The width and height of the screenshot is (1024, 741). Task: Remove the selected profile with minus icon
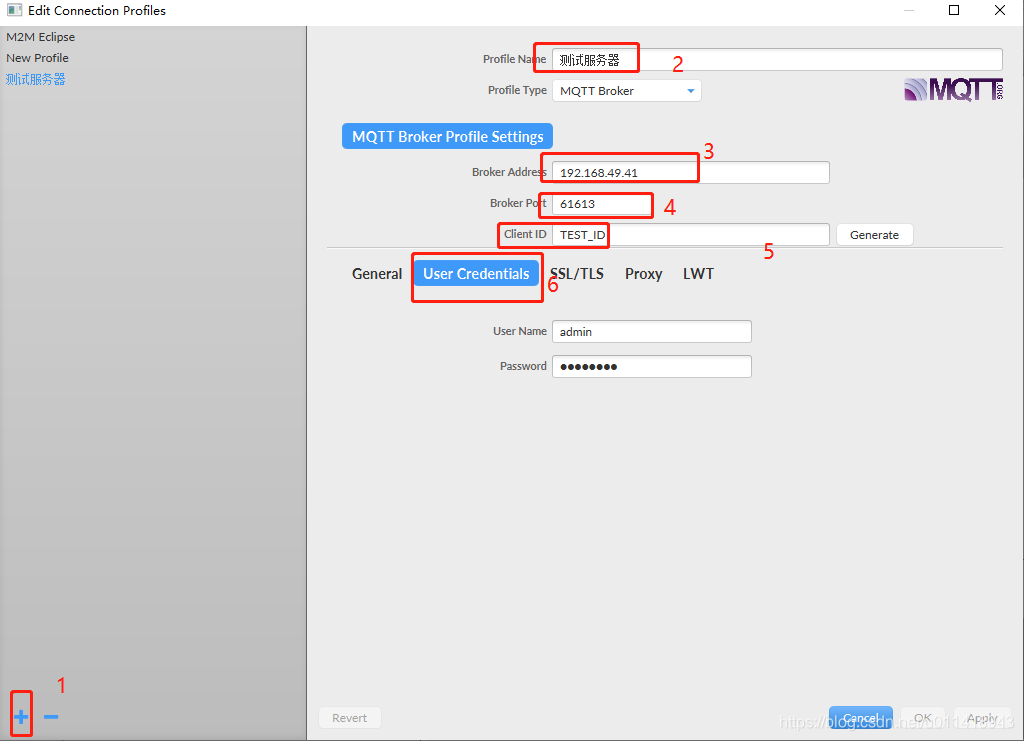(x=51, y=717)
